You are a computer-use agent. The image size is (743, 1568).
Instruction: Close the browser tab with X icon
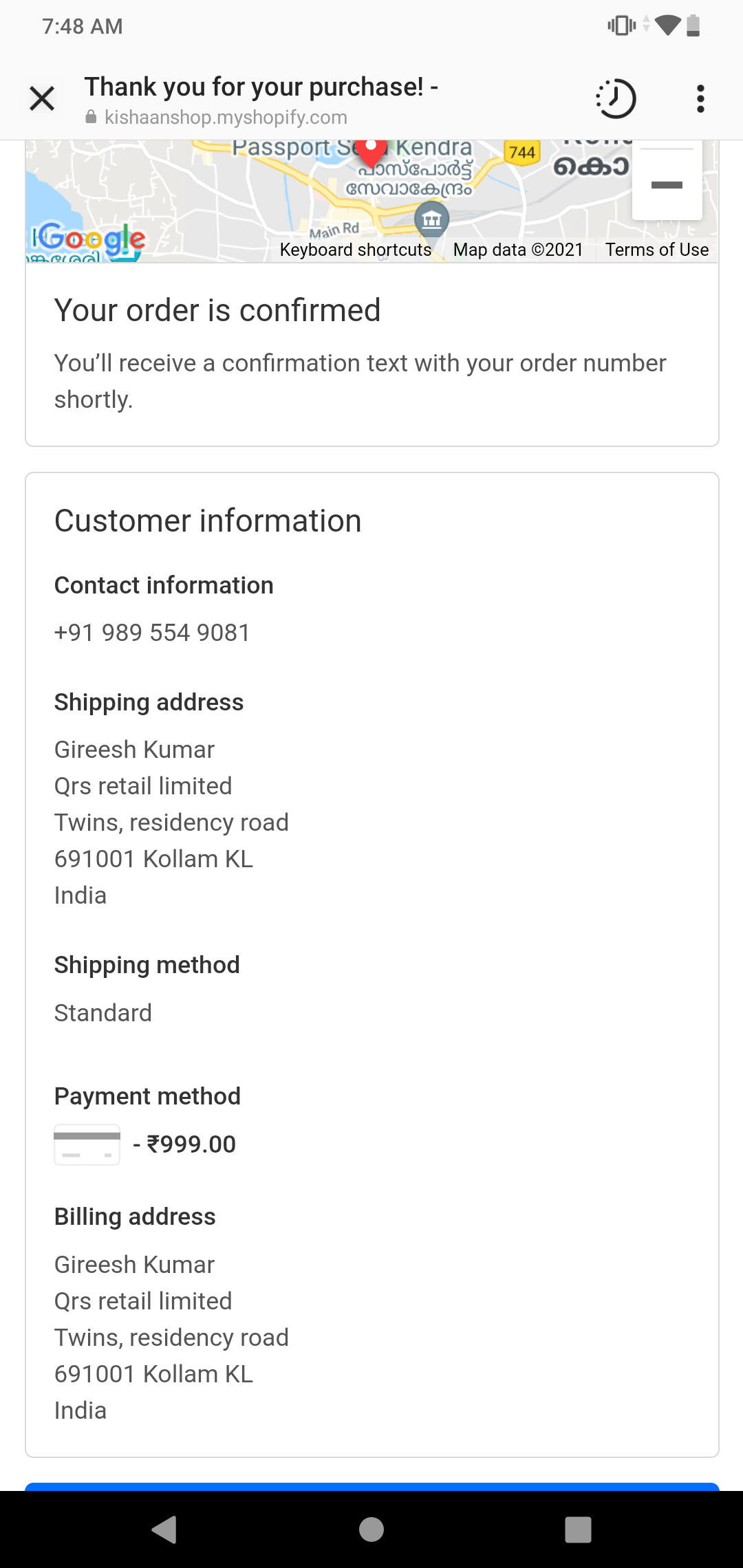click(42, 98)
